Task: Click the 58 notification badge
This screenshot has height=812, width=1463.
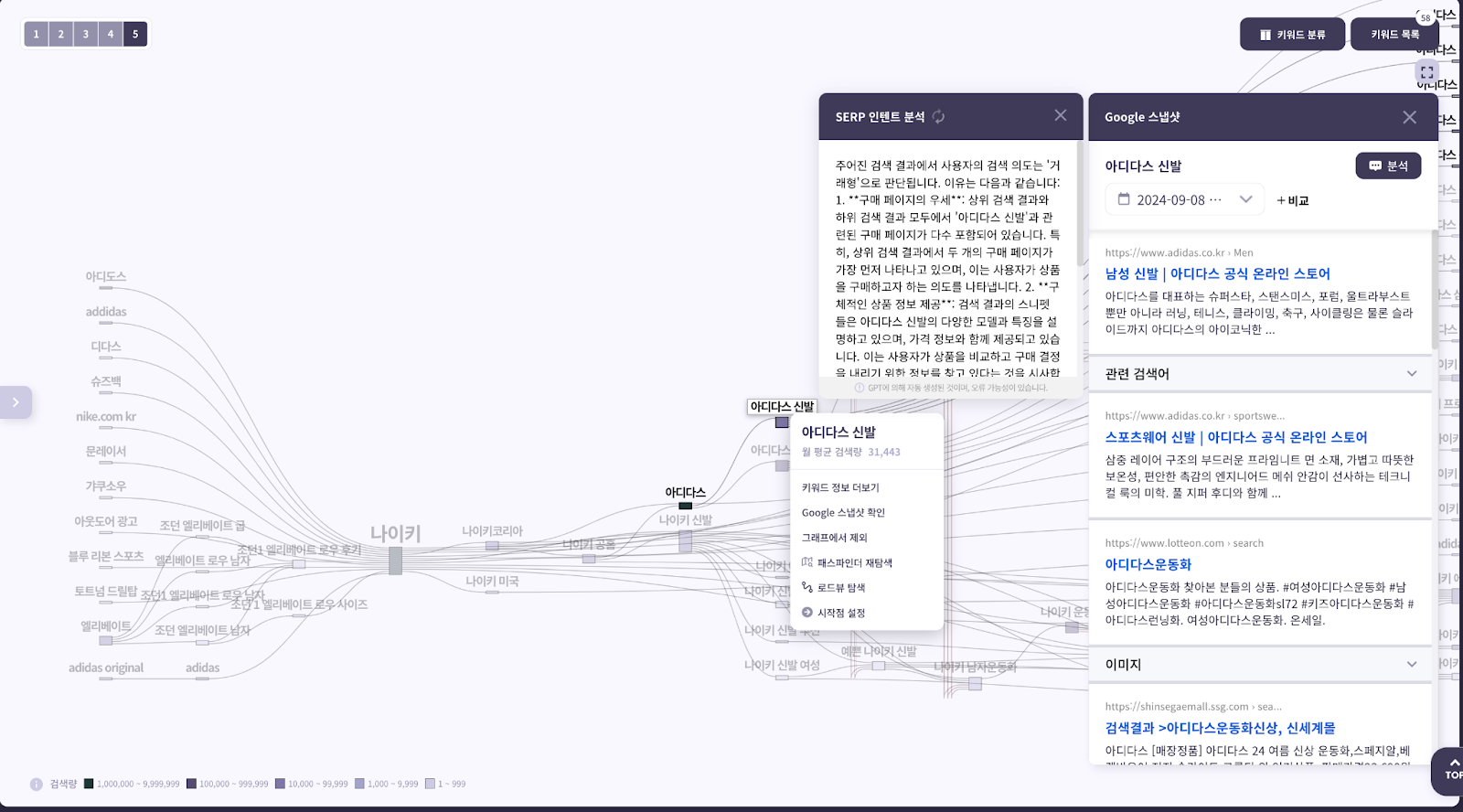Action: pyautogui.click(x=1426, y=17)
